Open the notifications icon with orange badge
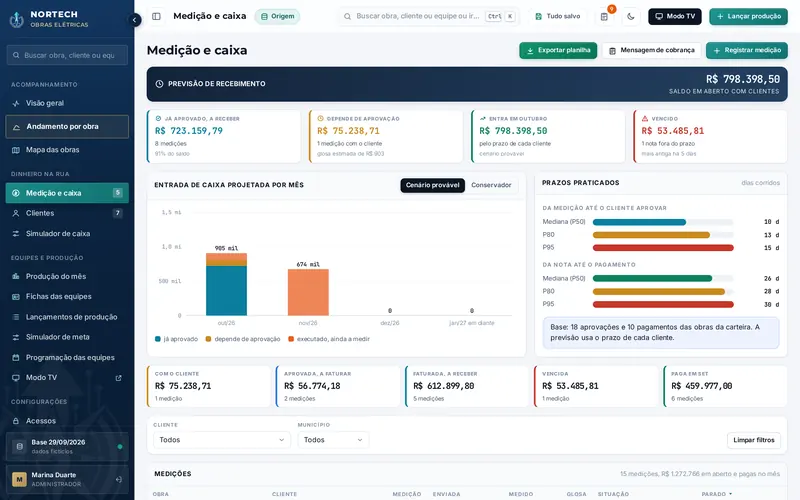The width and height of the screenshot is (800, 500). pyautogui.click(x=604, y=16)
